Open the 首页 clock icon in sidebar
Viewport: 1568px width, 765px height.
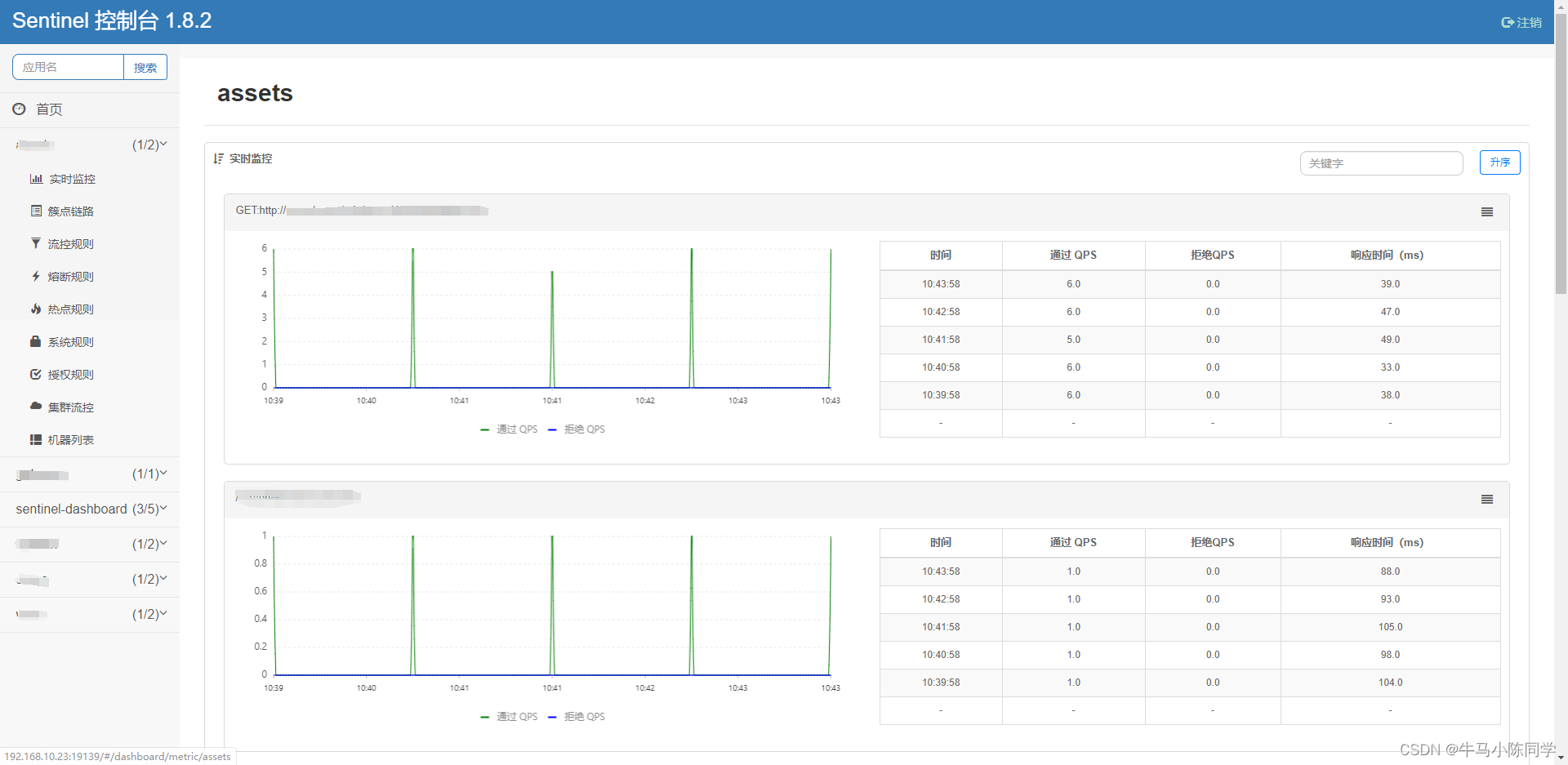coord(19,109)
